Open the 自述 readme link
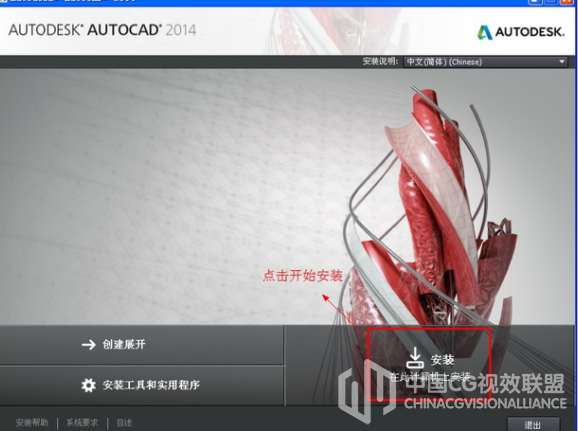 [124, 423]
